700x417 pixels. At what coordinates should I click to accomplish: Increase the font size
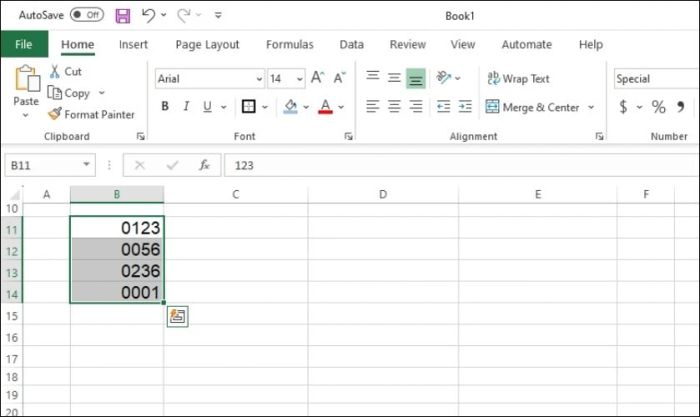tap(317, 78)
